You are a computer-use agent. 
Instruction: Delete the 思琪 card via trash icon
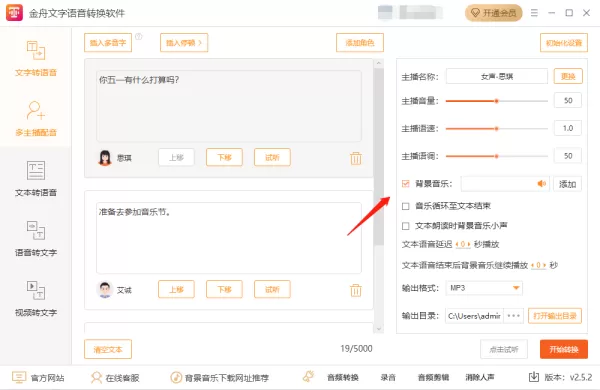pos(356,158)
